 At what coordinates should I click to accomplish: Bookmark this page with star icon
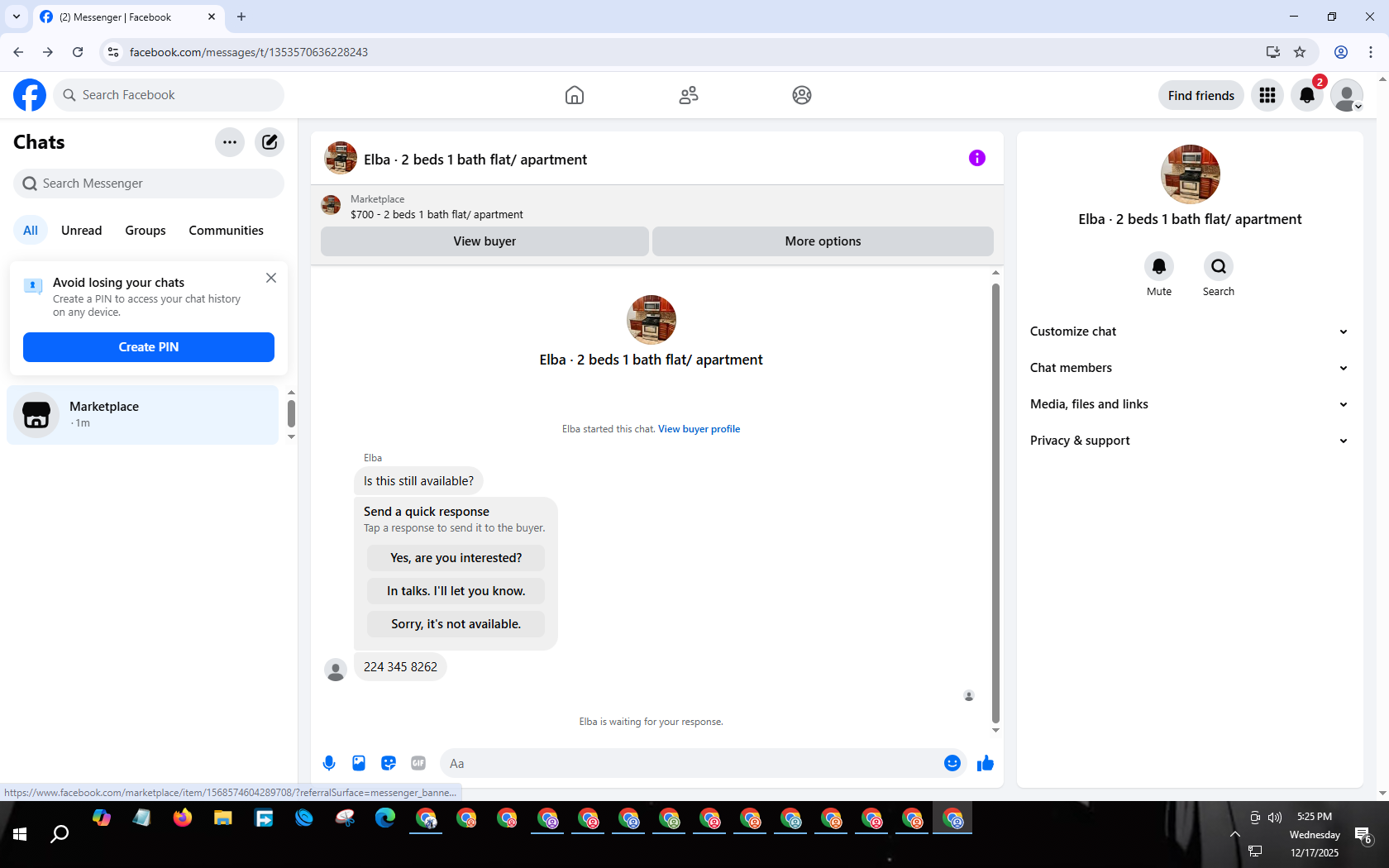1300,52
